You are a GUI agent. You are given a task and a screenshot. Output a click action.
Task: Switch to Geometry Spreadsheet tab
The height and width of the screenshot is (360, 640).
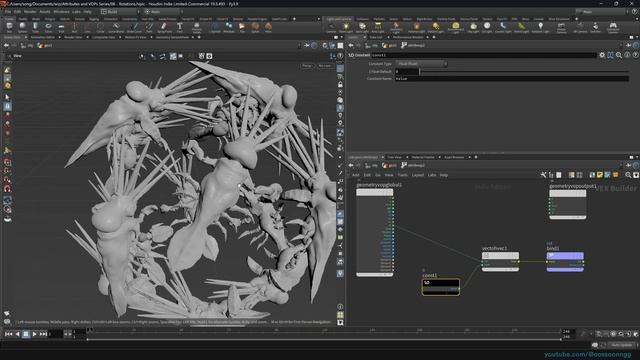tap(173, 37)
